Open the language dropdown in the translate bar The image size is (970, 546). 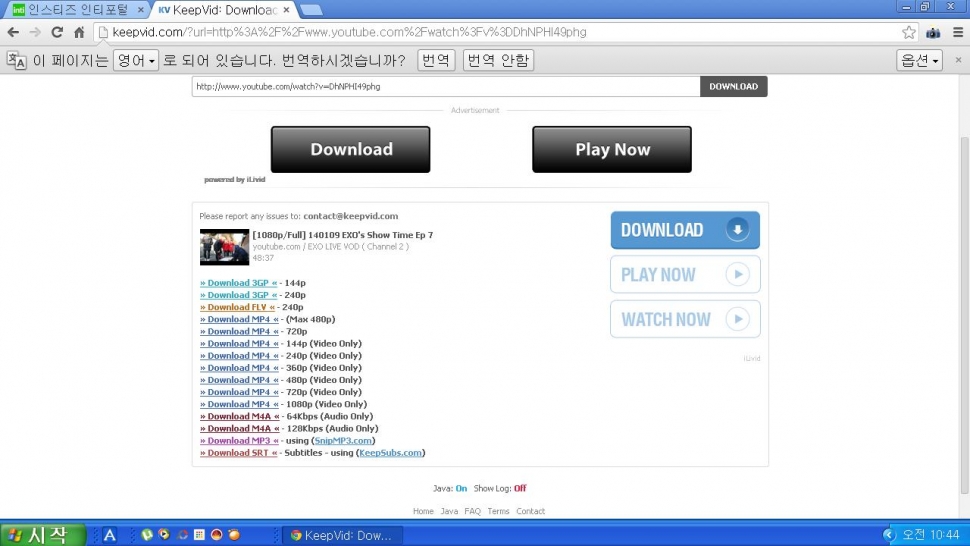click(136, 60)
